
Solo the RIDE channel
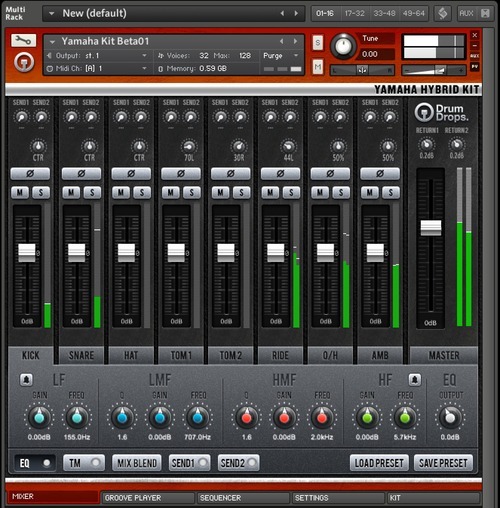click(291, 192)
